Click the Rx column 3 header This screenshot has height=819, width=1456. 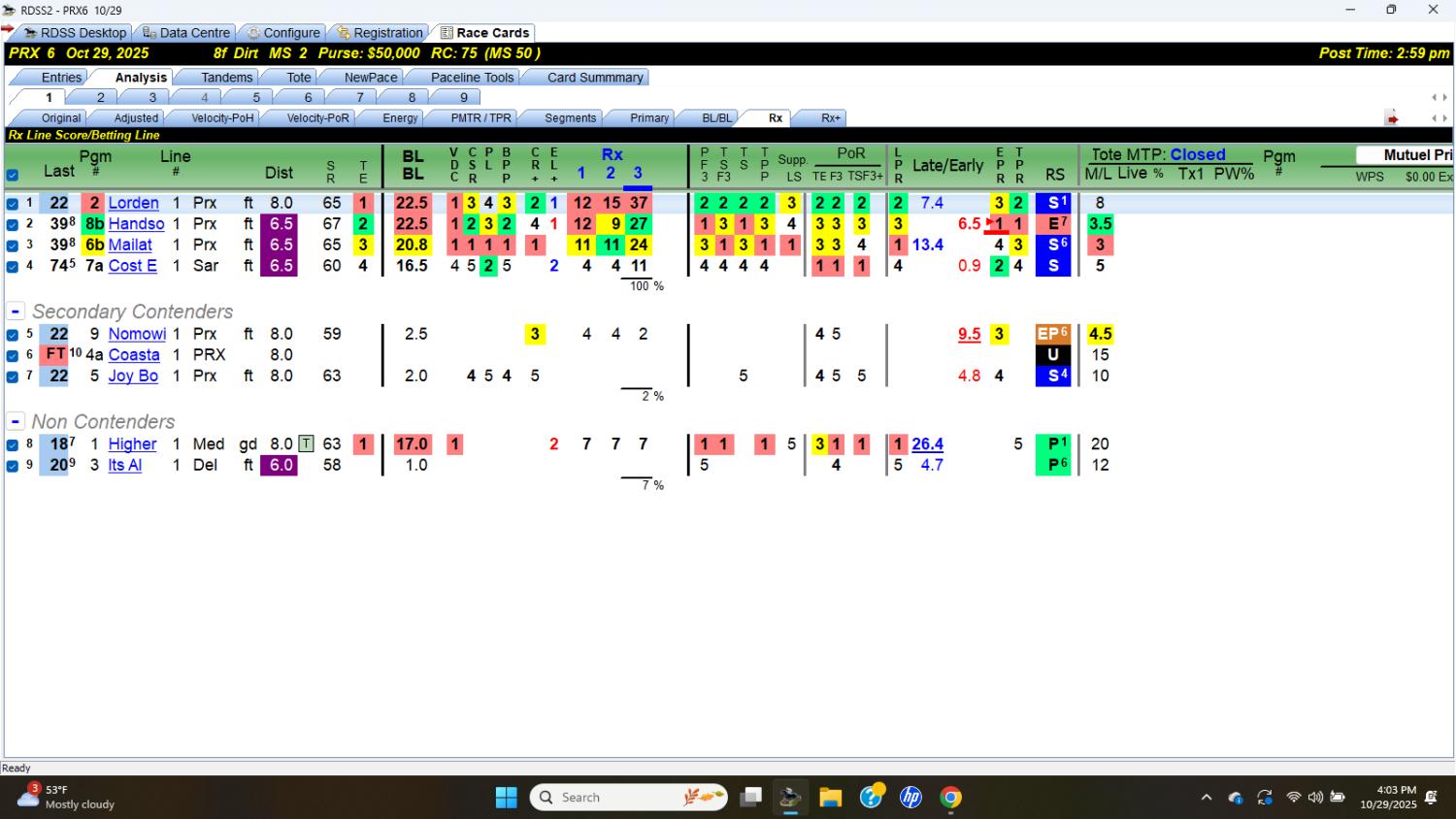pos(638,173)
